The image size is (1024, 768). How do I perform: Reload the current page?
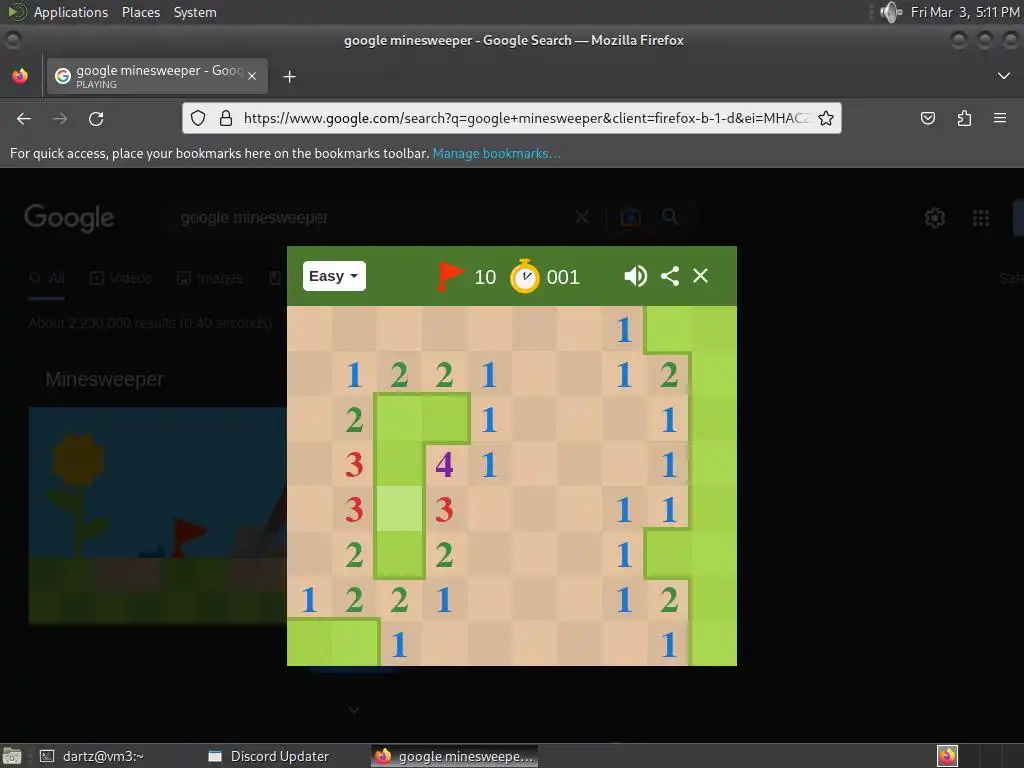click(x=96, y=118)
